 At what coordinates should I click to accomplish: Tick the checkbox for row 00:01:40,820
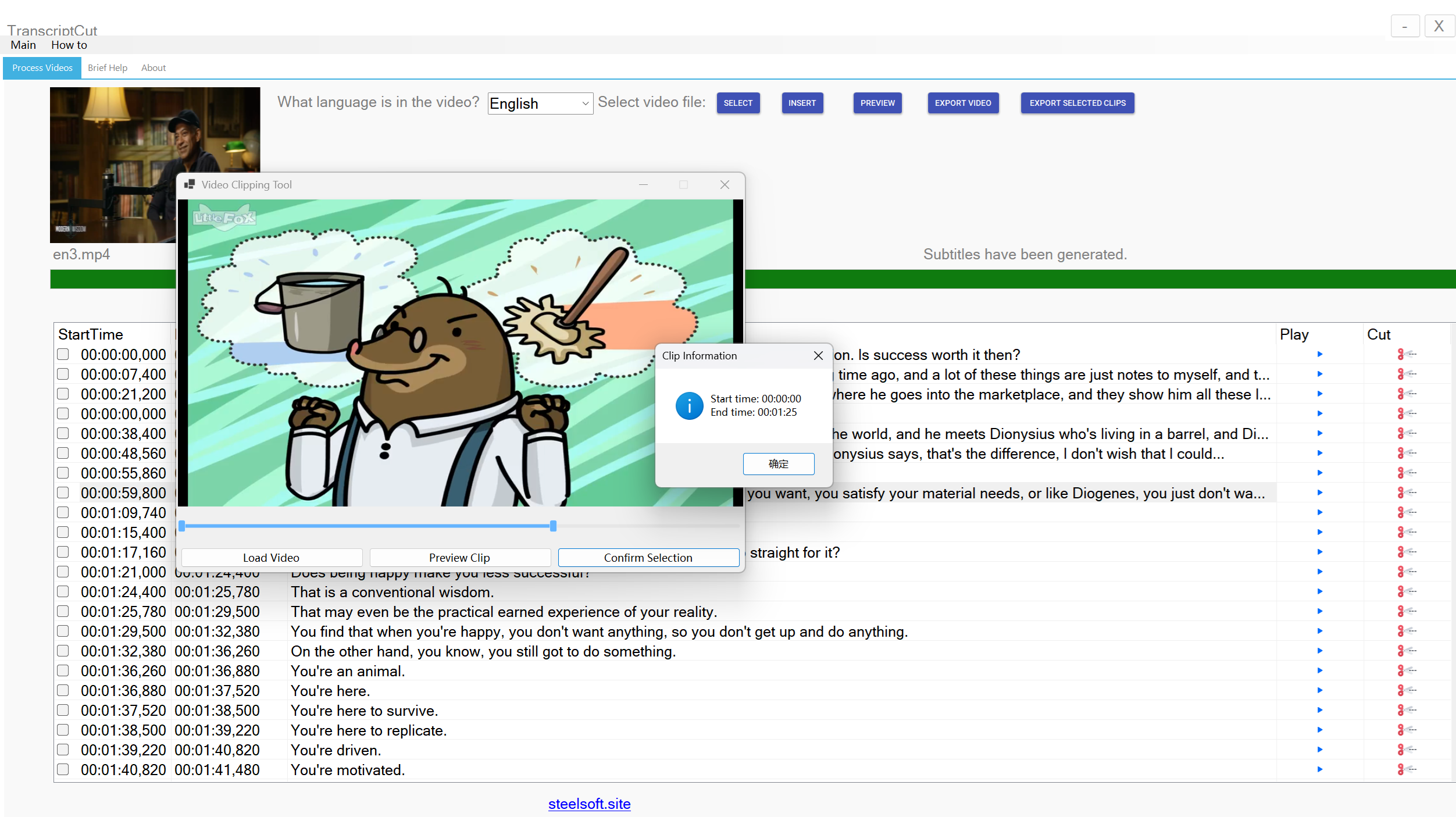[x=63, y=769]
